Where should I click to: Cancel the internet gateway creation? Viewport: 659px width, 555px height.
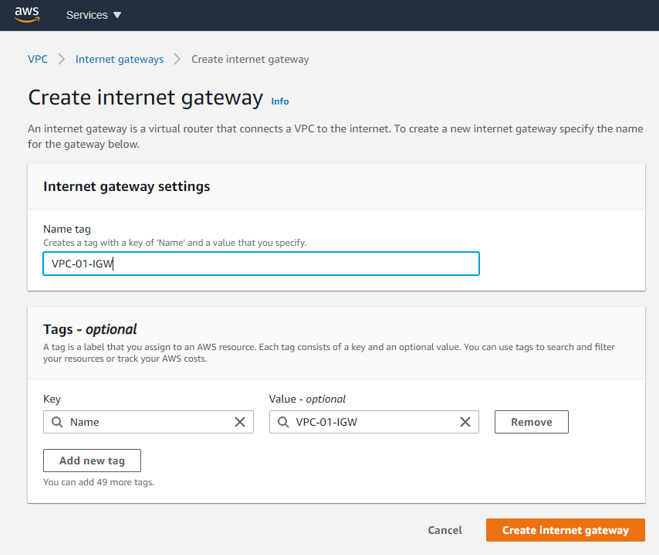click(445, 530)
